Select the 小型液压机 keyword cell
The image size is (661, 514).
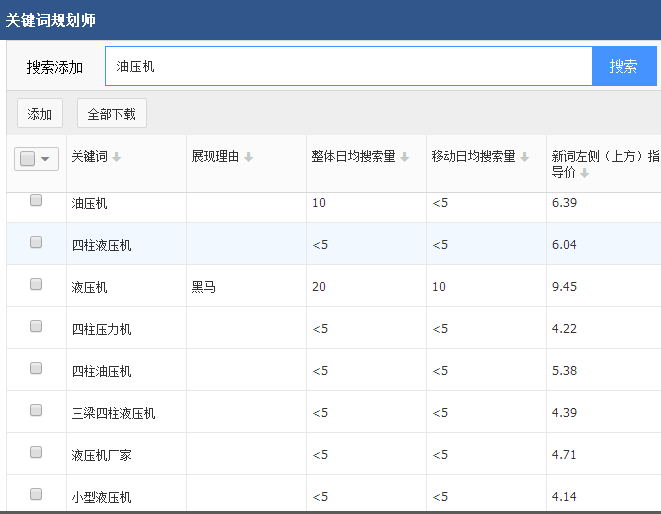pos(101,497)
